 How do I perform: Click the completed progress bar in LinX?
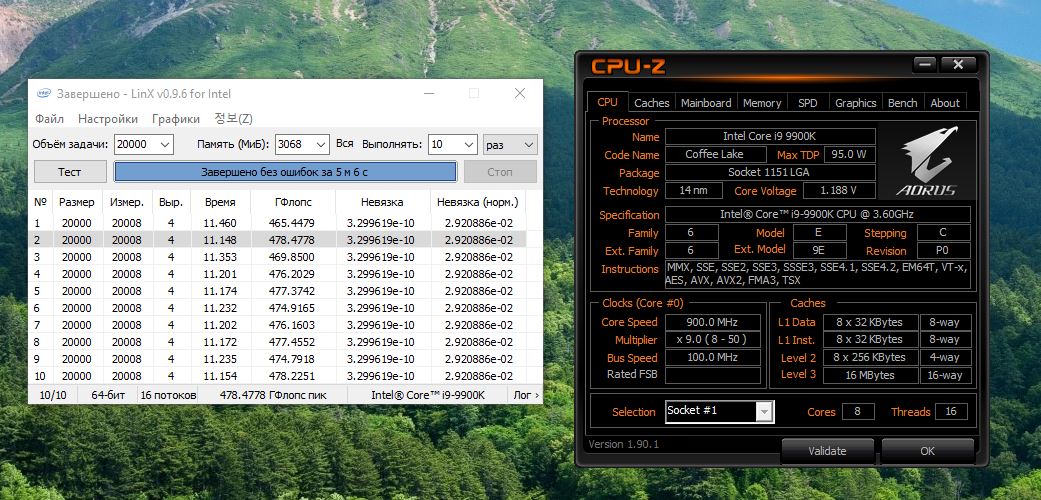(285, 172)
